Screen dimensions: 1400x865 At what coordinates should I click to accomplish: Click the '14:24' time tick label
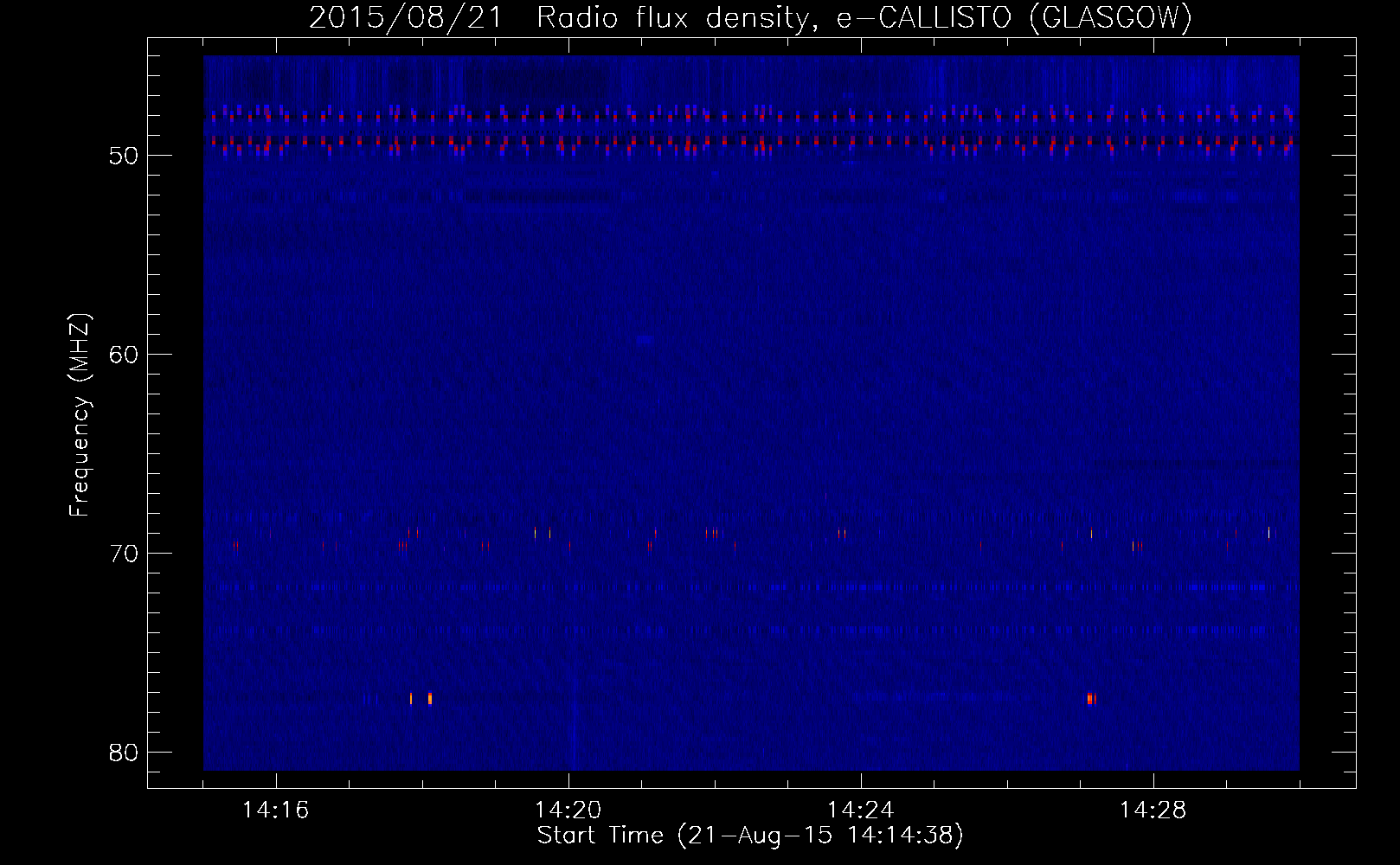860,810
